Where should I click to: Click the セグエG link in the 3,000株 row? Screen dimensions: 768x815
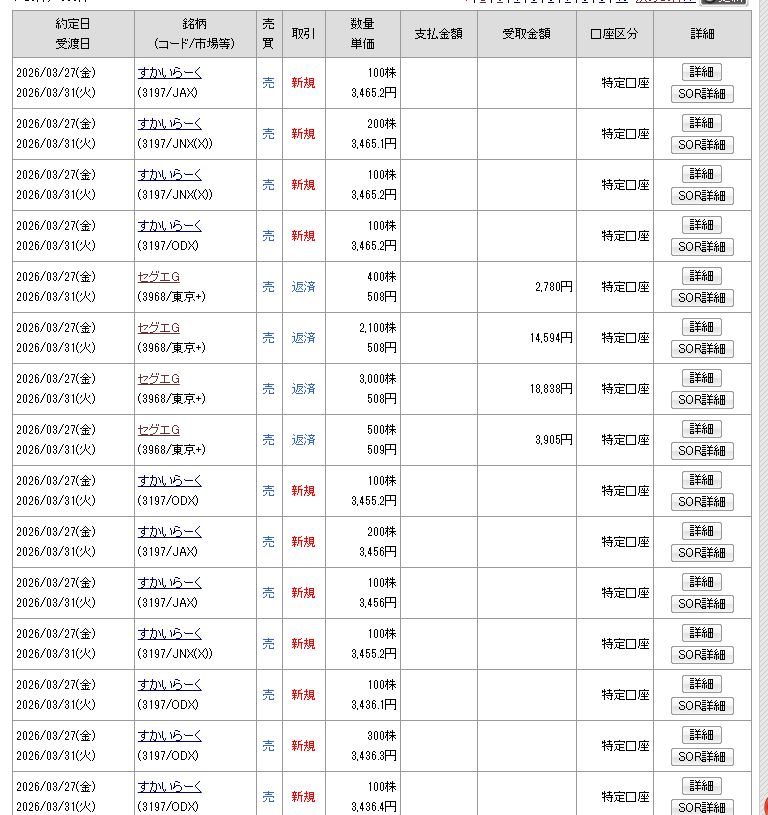(158, 378)
